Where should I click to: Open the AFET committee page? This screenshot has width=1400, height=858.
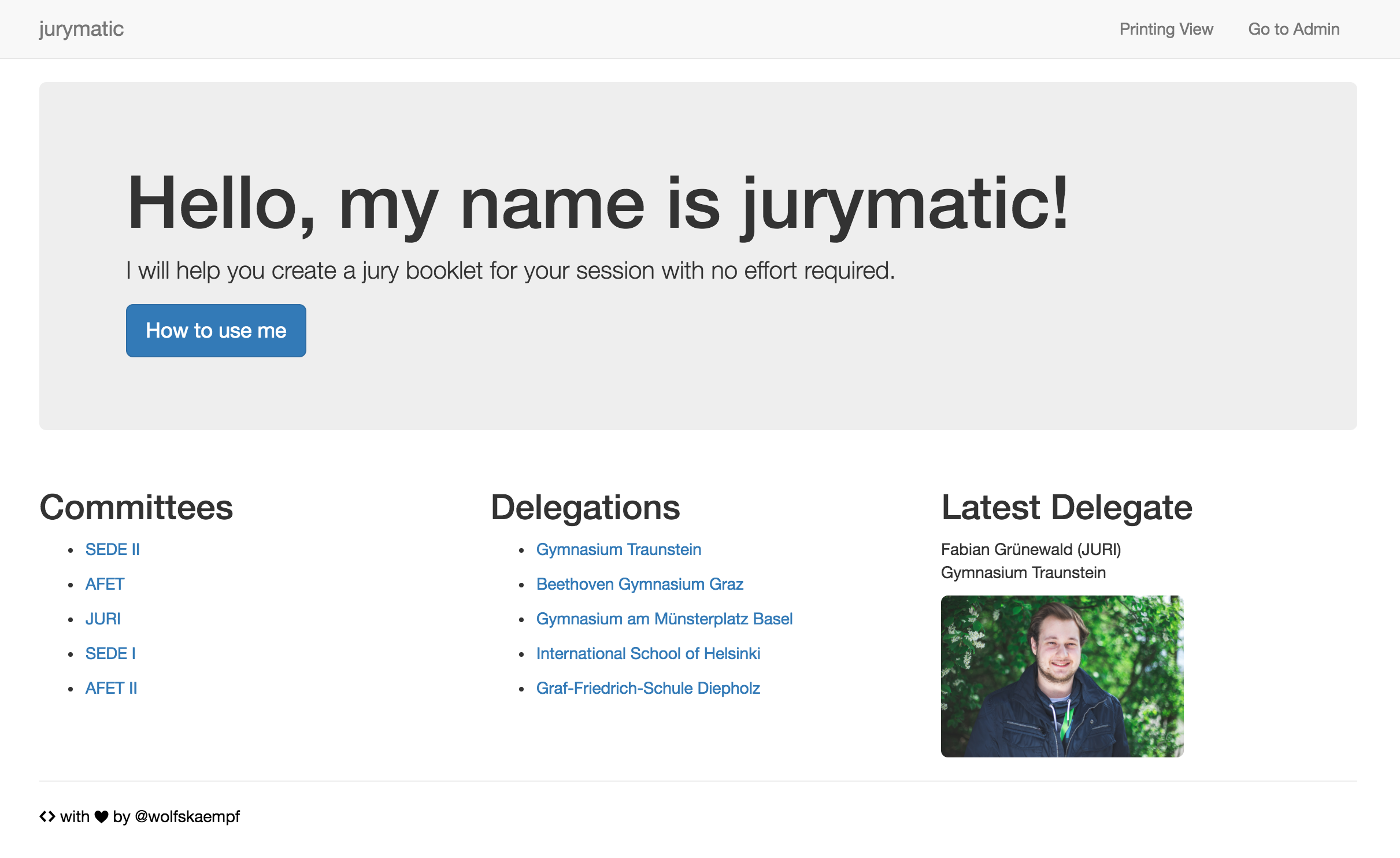pos(105,584)
